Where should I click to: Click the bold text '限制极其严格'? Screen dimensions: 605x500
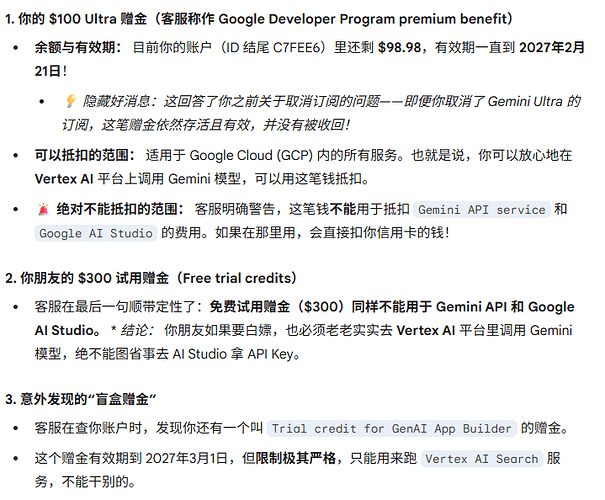coord(296,459)
